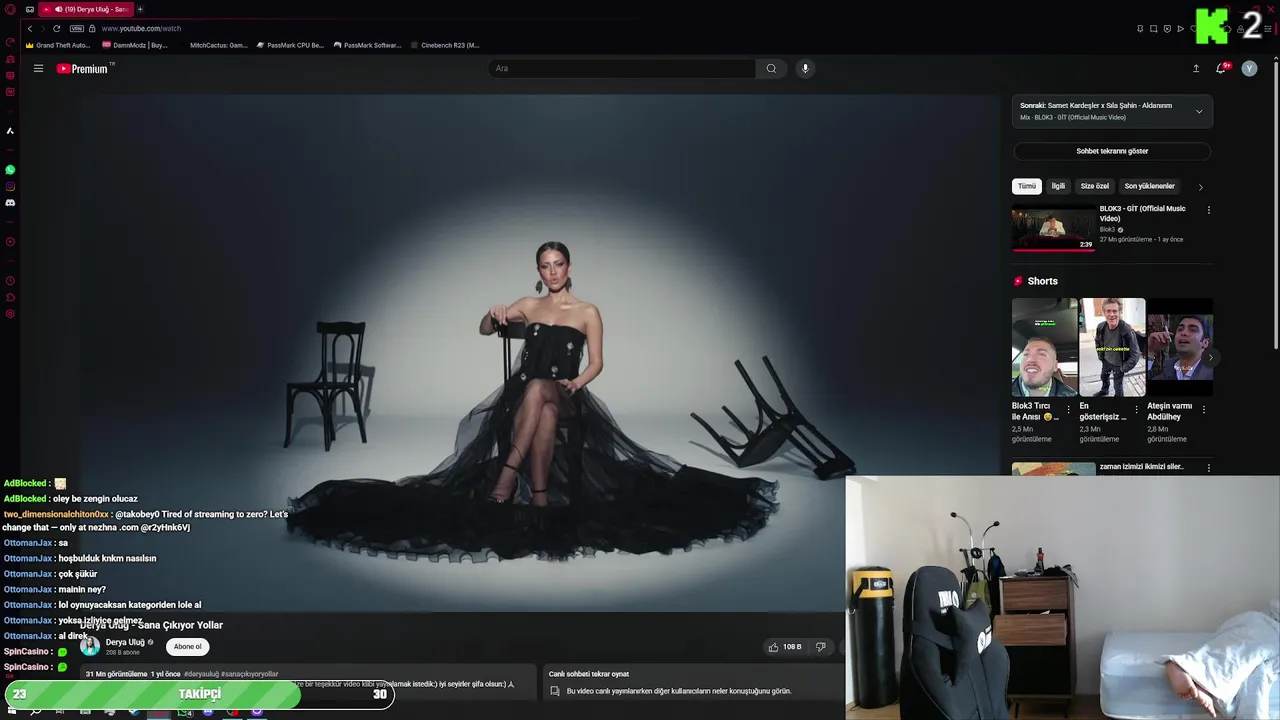Open a new browser tab with plus

(140, 9)
